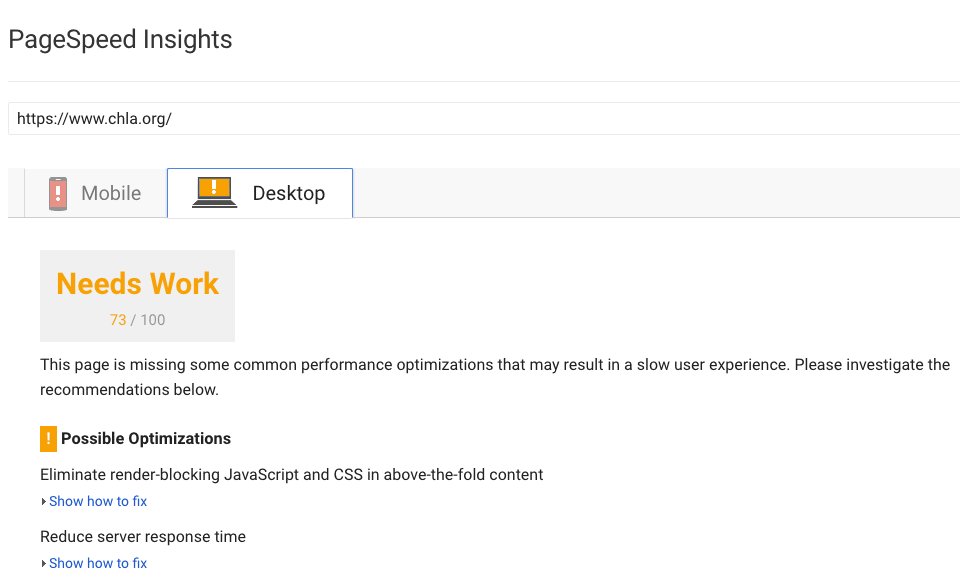Click the Eliminate render-blocking JavaScript rule text
Screen dimensions: 960x571
point(291,475)
